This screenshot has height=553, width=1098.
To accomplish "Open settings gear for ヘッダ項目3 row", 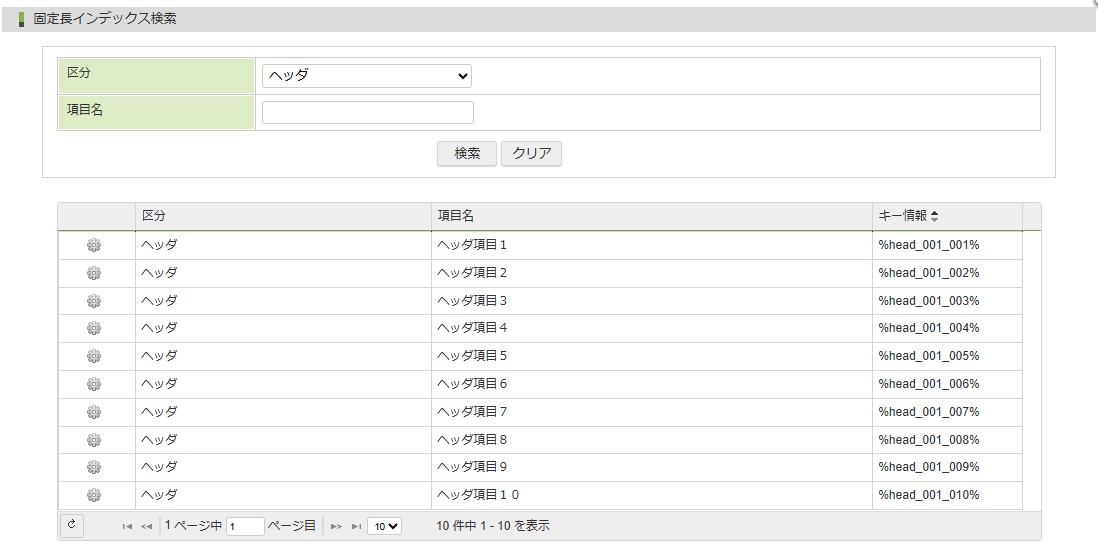I will click(x=94, y=301).
